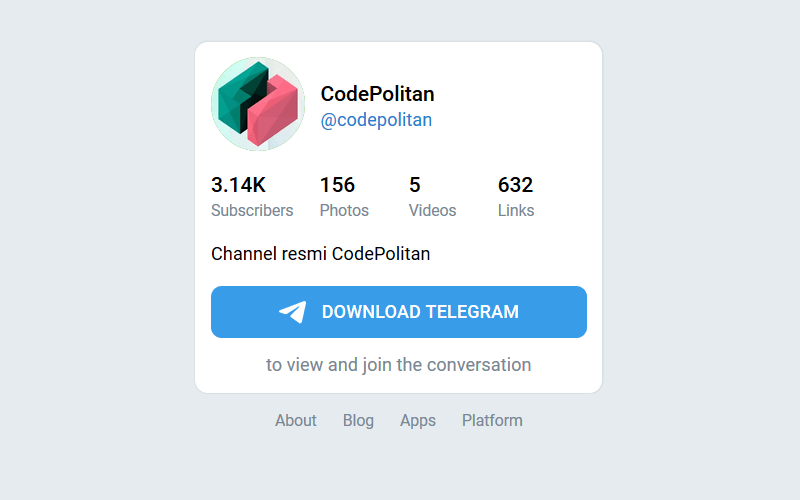Open the Blog footer link

point(358,420)
